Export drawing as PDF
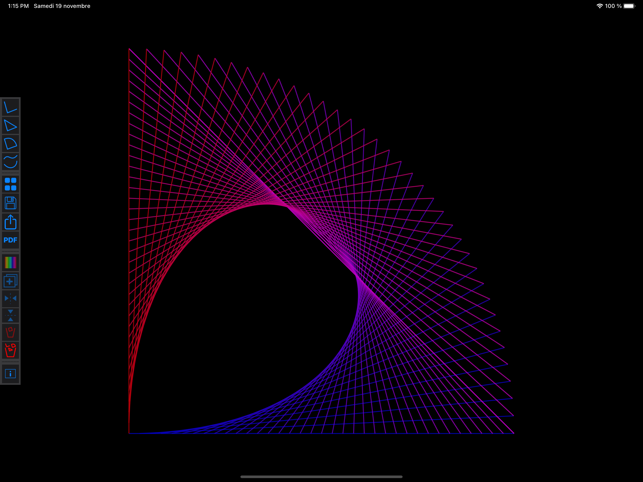Screen dimensions: 643x482 [10, 240]
